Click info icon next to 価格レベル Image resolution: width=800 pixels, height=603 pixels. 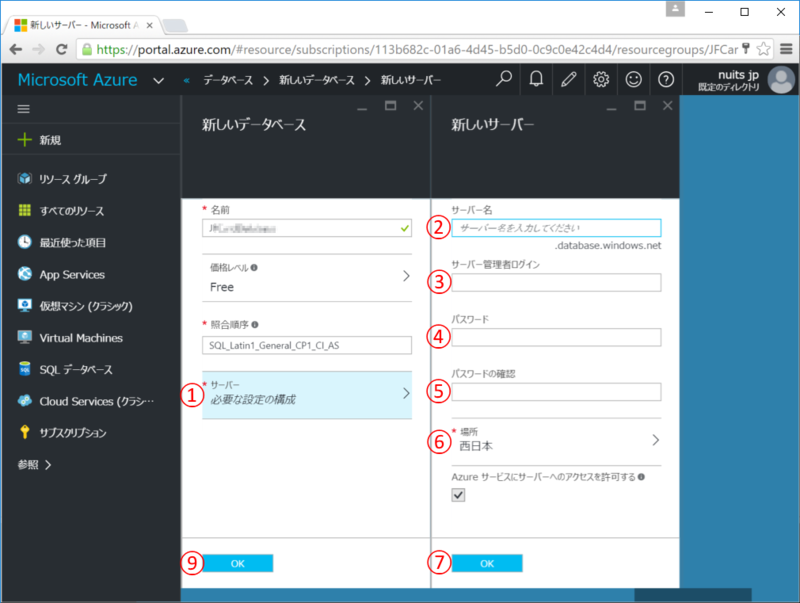point(254,267)
